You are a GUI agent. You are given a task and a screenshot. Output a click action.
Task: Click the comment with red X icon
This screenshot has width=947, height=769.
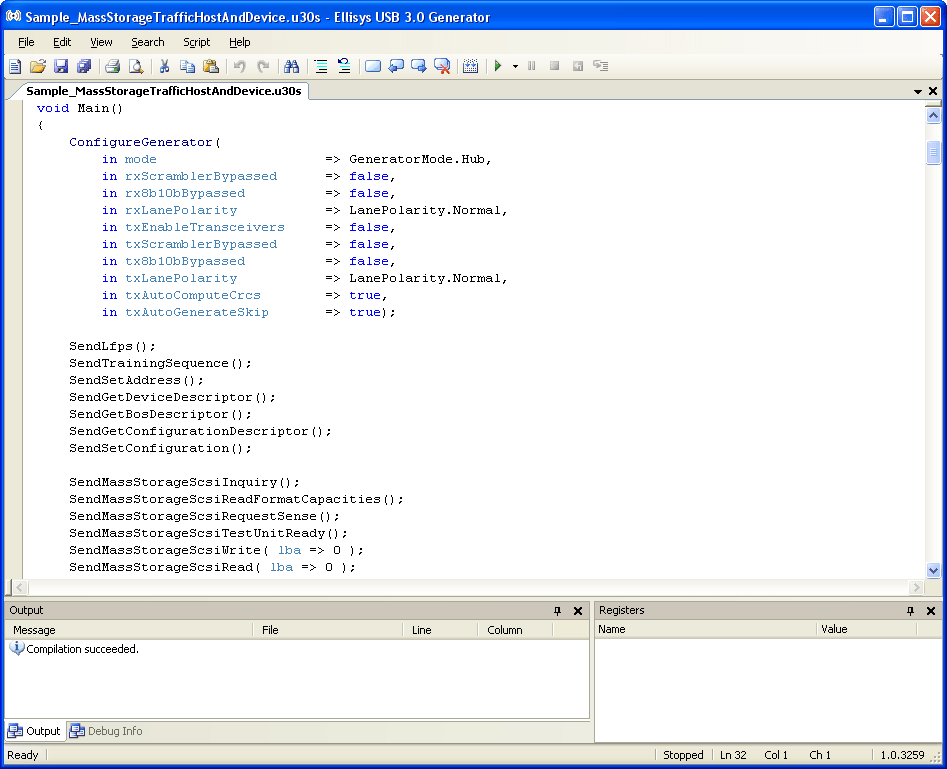(441, 66)
